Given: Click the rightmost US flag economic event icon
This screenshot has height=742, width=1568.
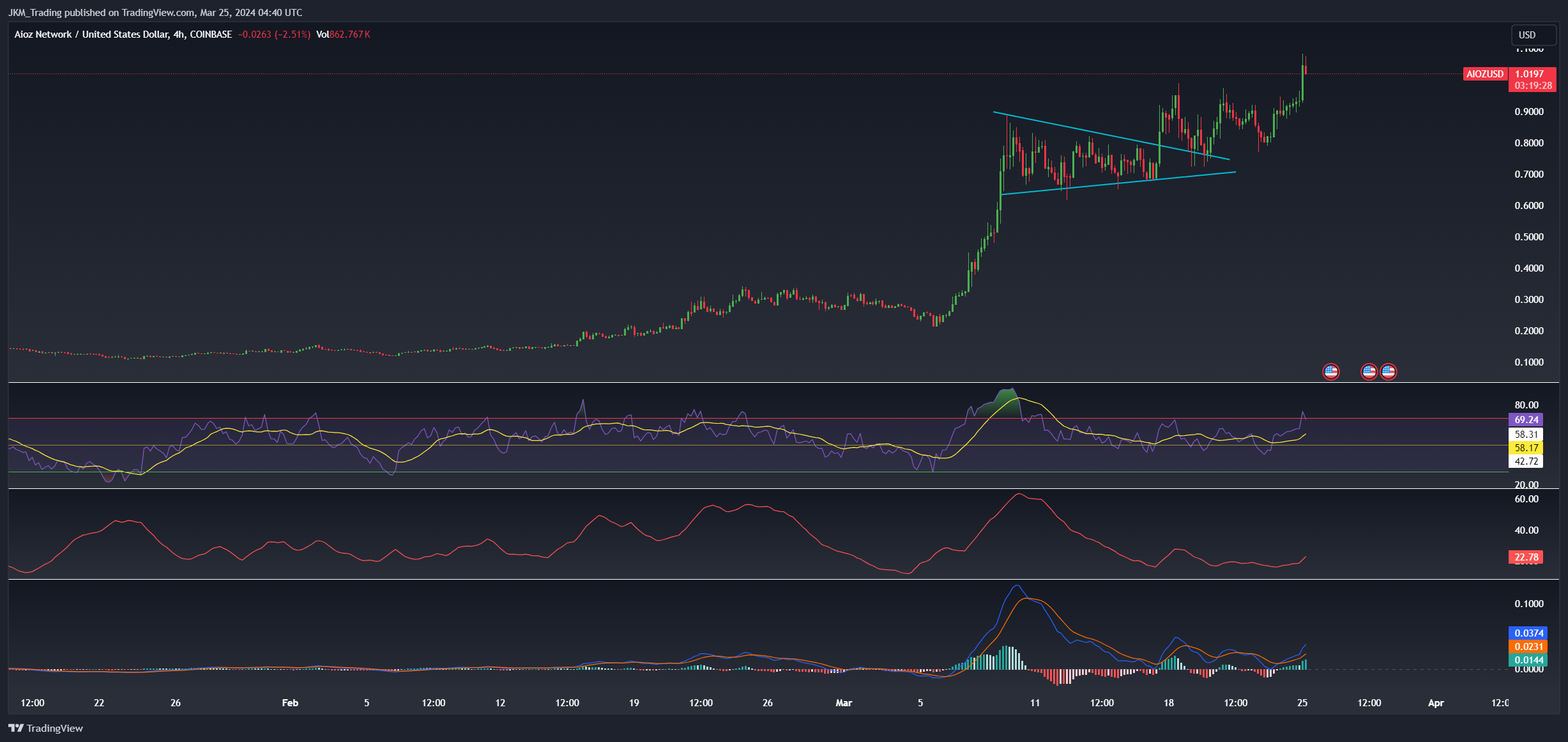Looking at the screenshot, I should 1389,371.
